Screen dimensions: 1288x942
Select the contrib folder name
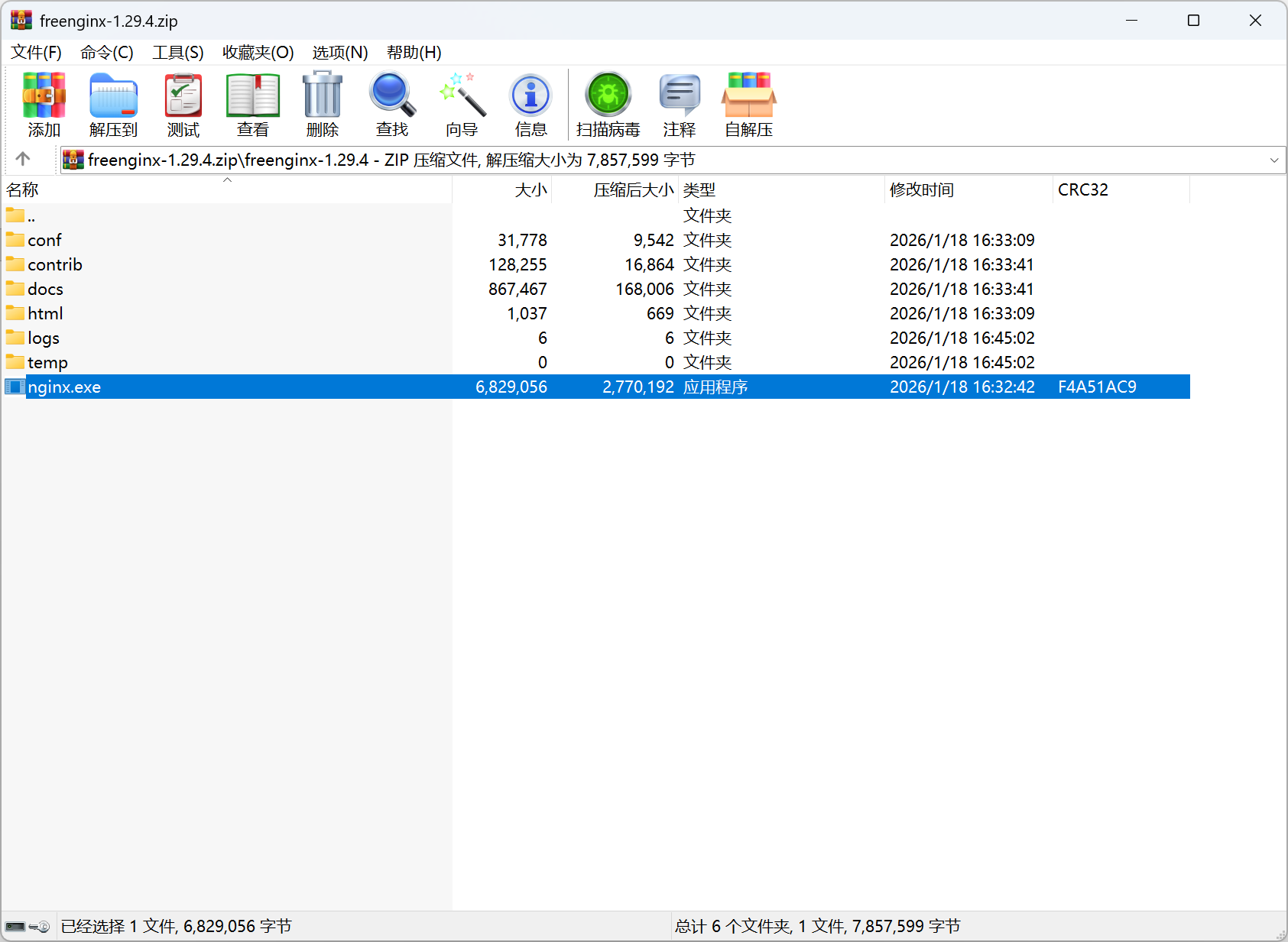point(55,264)
